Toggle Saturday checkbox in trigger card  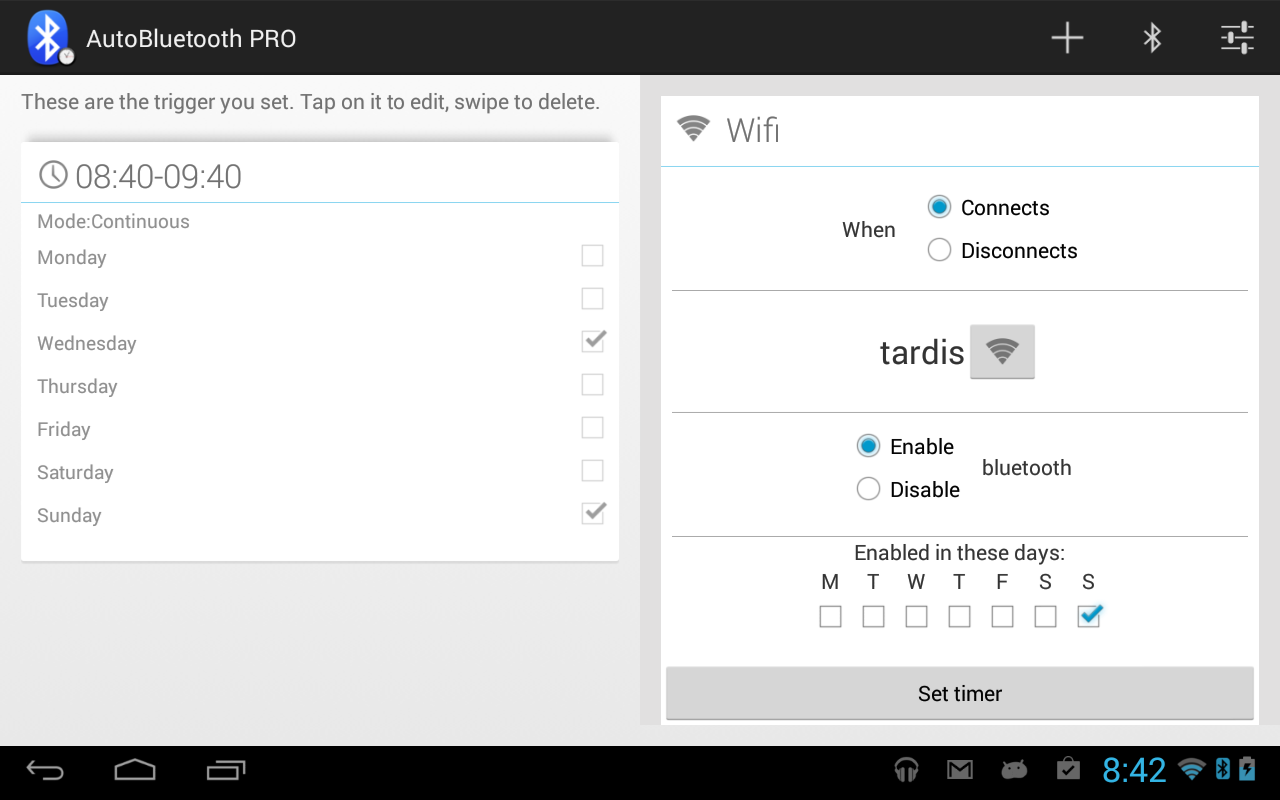(592, 471)
